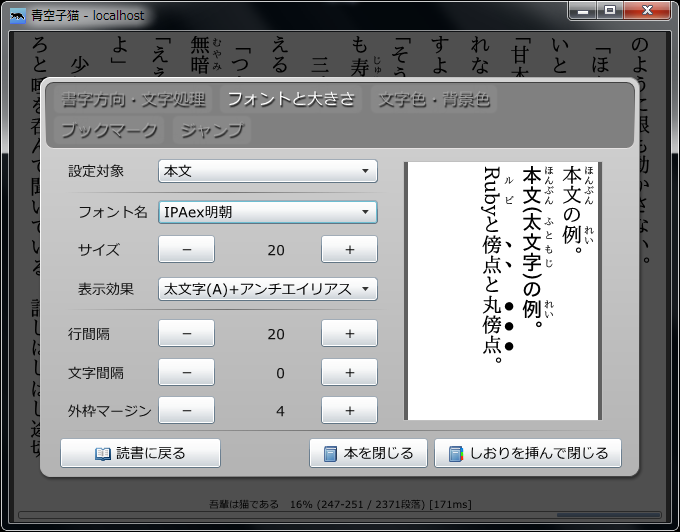
Task: Select the フォントと大きさ tab
Action: 291,99
